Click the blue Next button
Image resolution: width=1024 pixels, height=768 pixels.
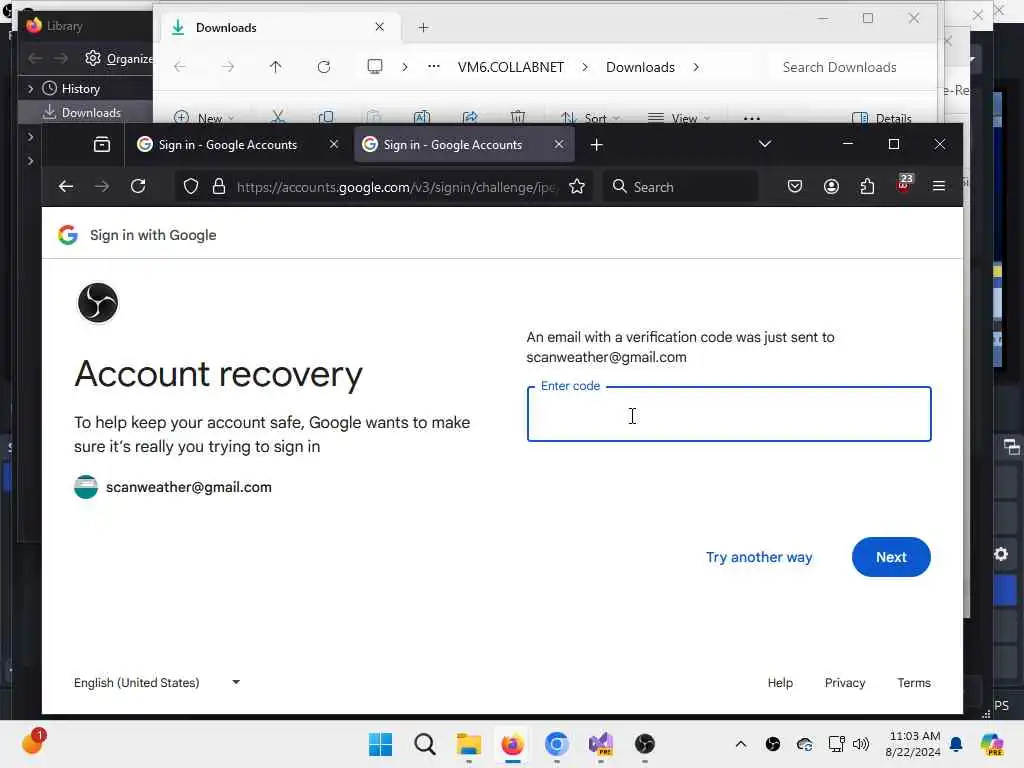click(x=891, y=557)
